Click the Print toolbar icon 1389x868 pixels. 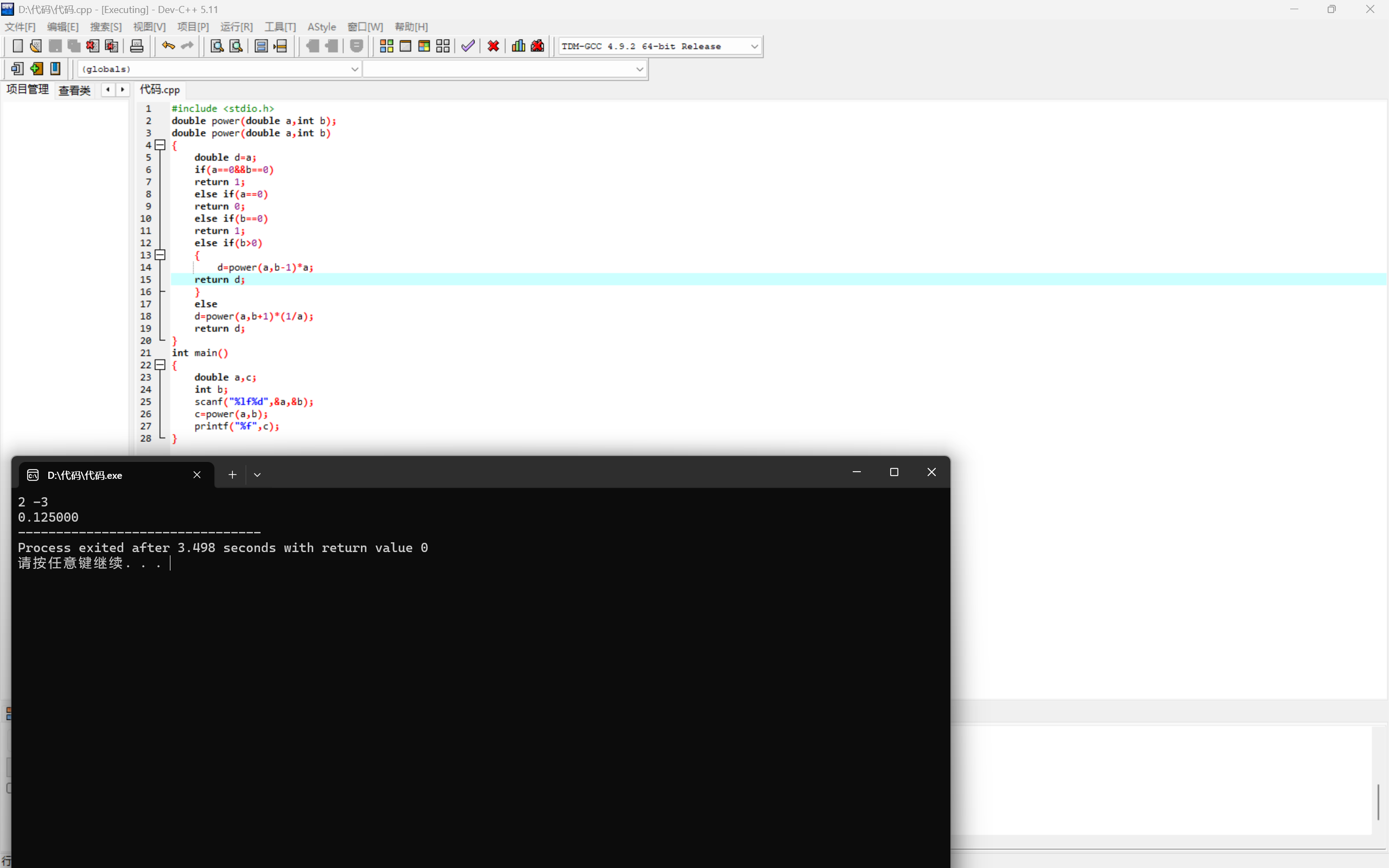(x=137, y=46)
